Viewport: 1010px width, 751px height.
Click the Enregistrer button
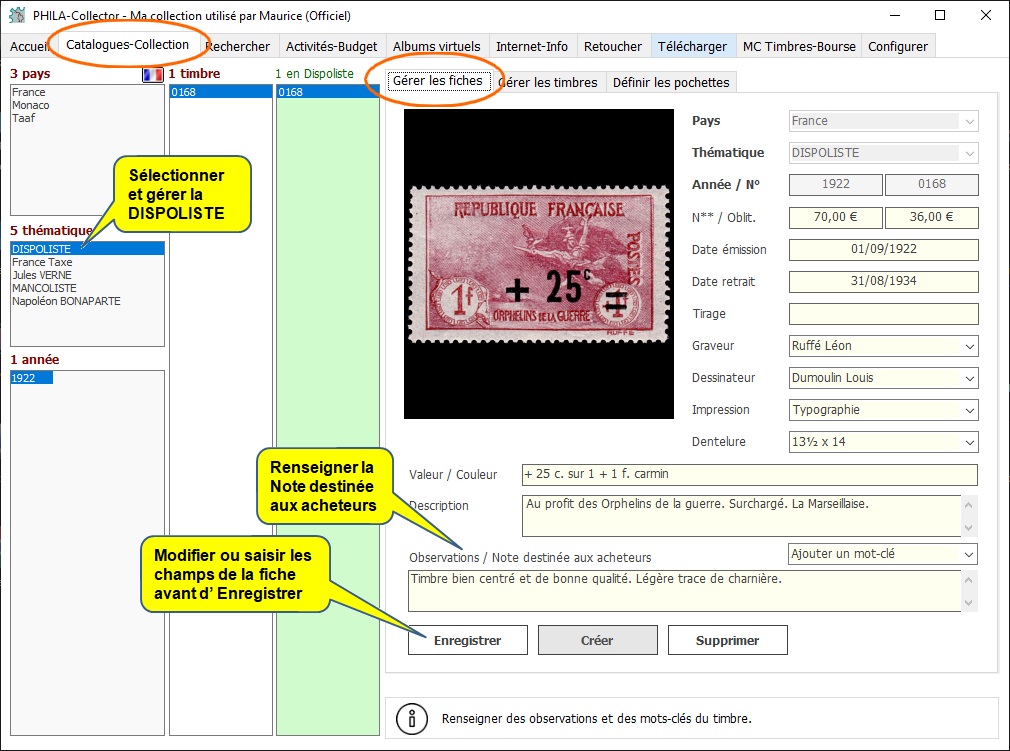[468, 640]
